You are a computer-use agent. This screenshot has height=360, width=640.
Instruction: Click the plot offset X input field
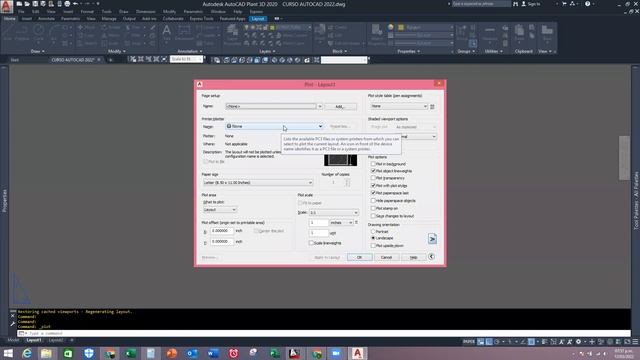222,231
